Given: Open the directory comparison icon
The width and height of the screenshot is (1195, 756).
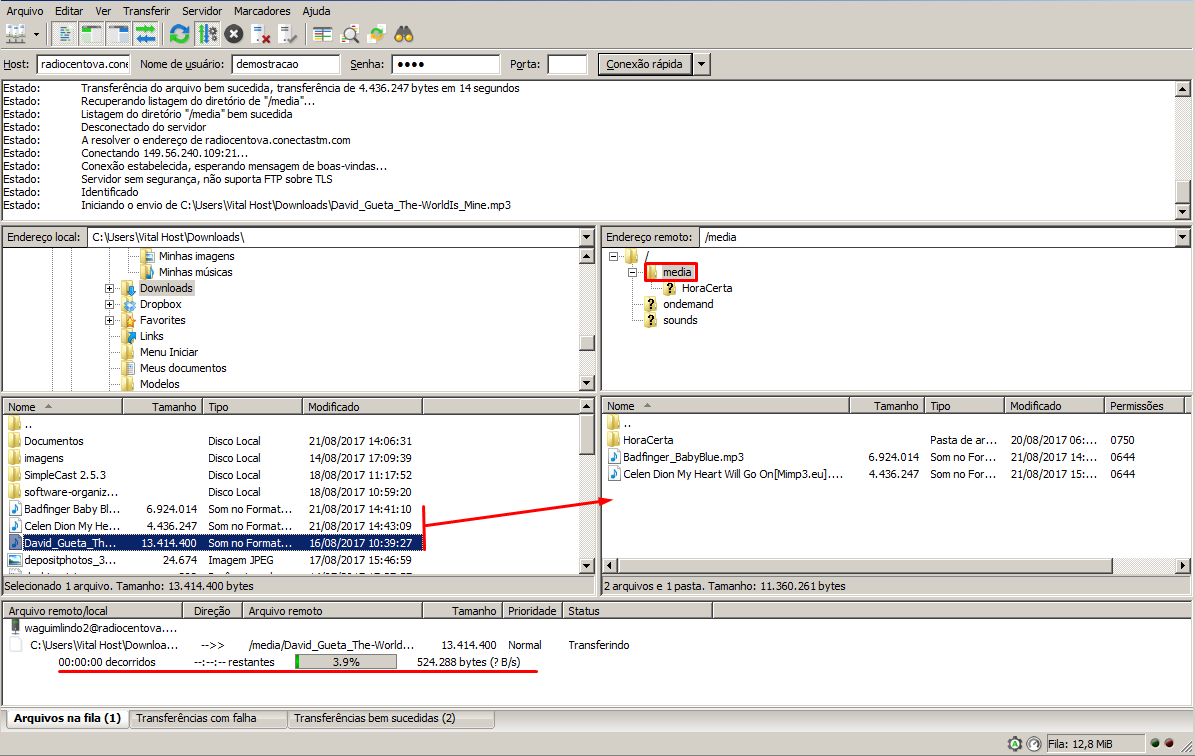Looking at the screenshot, I should [x=322, y=34].
